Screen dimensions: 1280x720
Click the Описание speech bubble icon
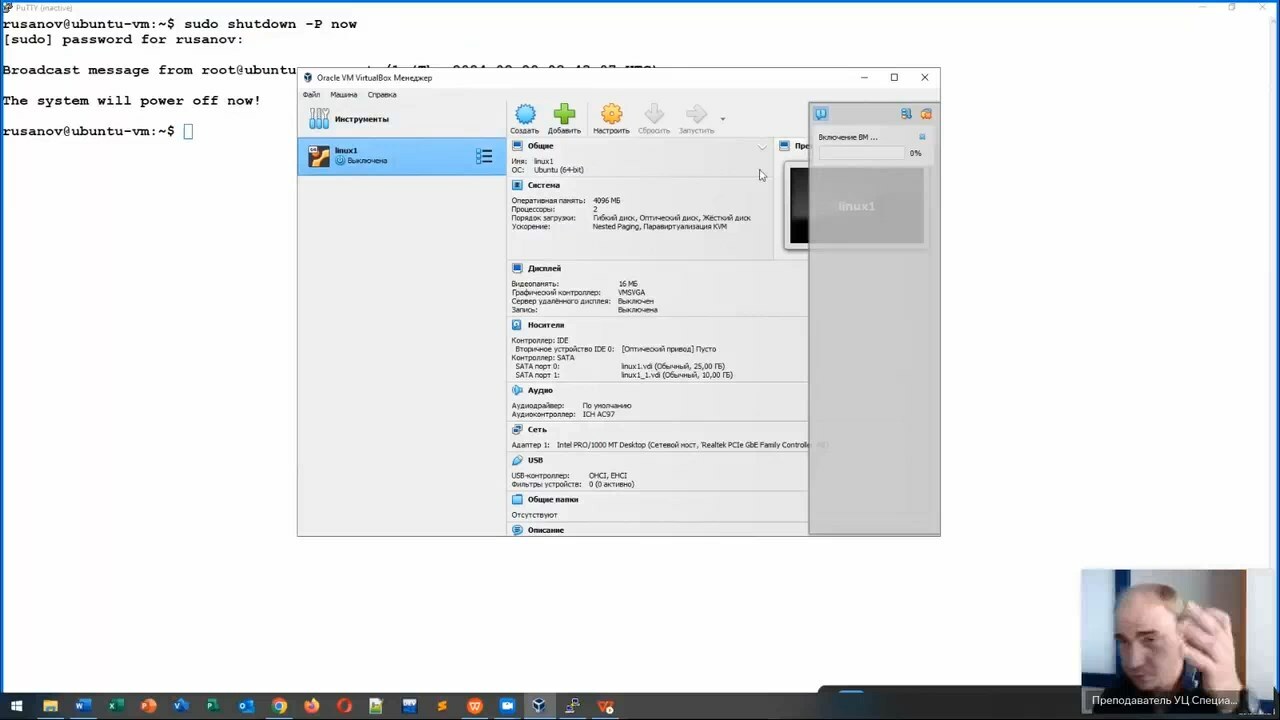point(517,530)
